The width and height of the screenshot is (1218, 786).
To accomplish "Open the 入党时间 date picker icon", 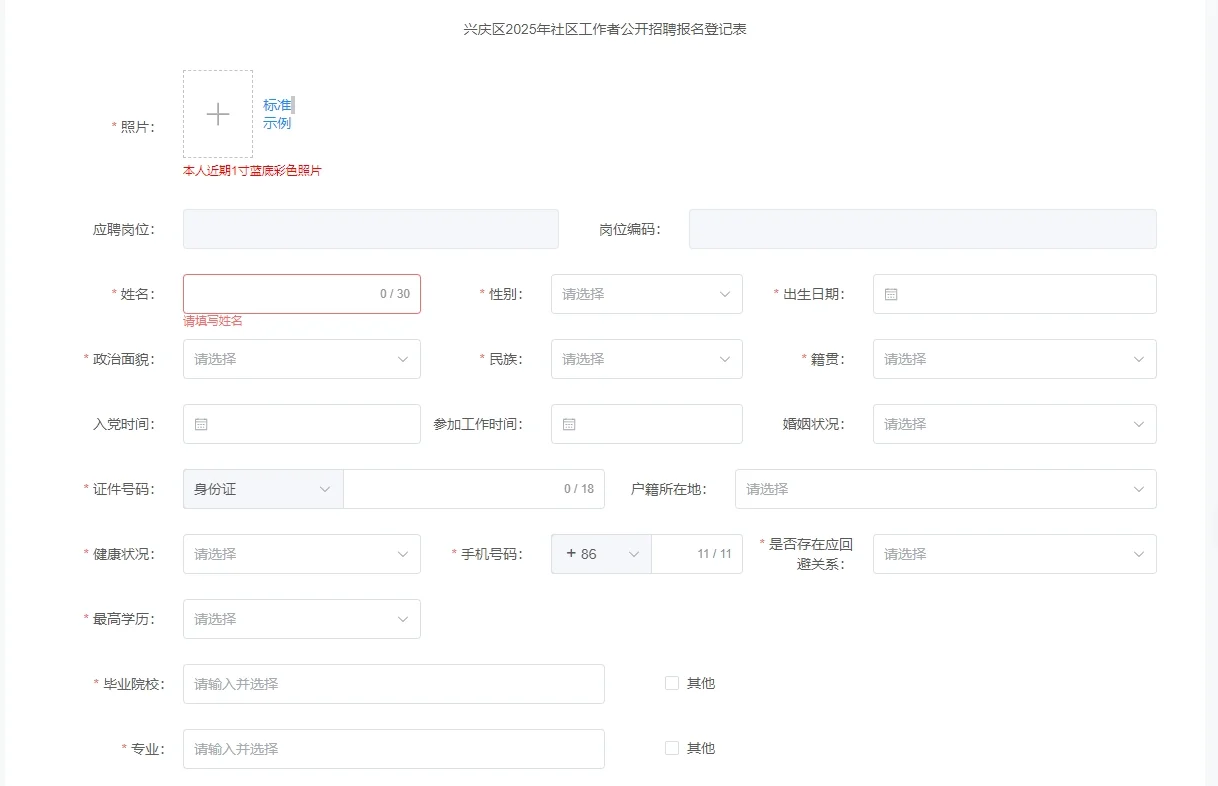I will point(200,424).
